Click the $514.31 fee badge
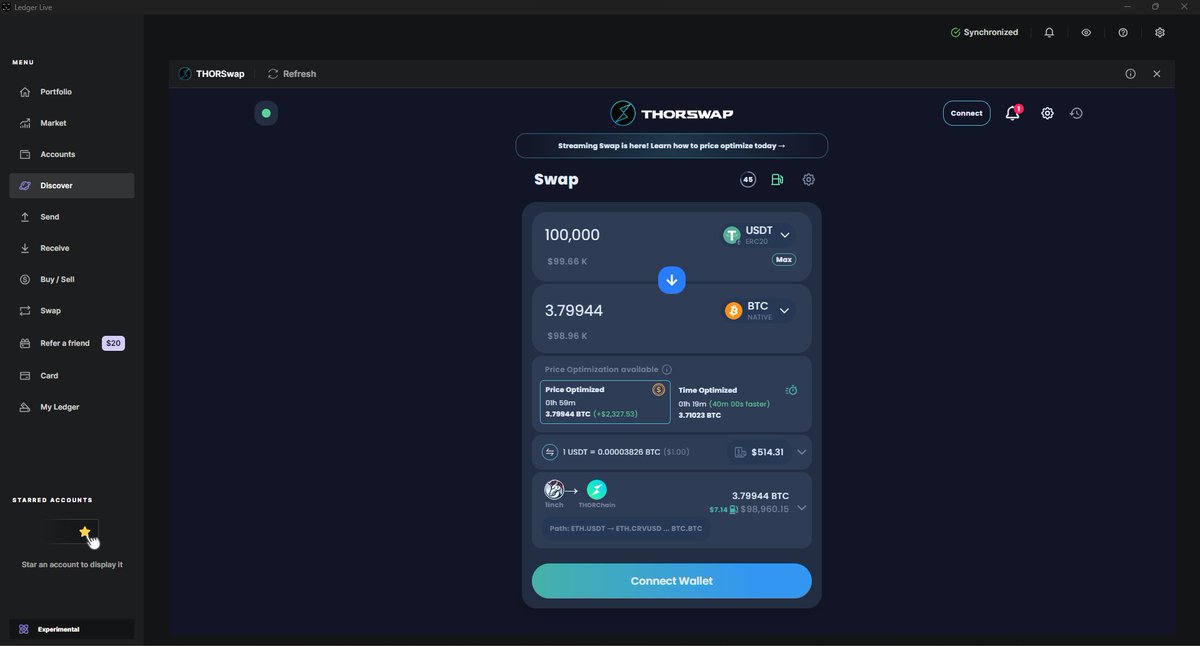Viewport: 1200px width, 646px height. (x=758, y=452)
